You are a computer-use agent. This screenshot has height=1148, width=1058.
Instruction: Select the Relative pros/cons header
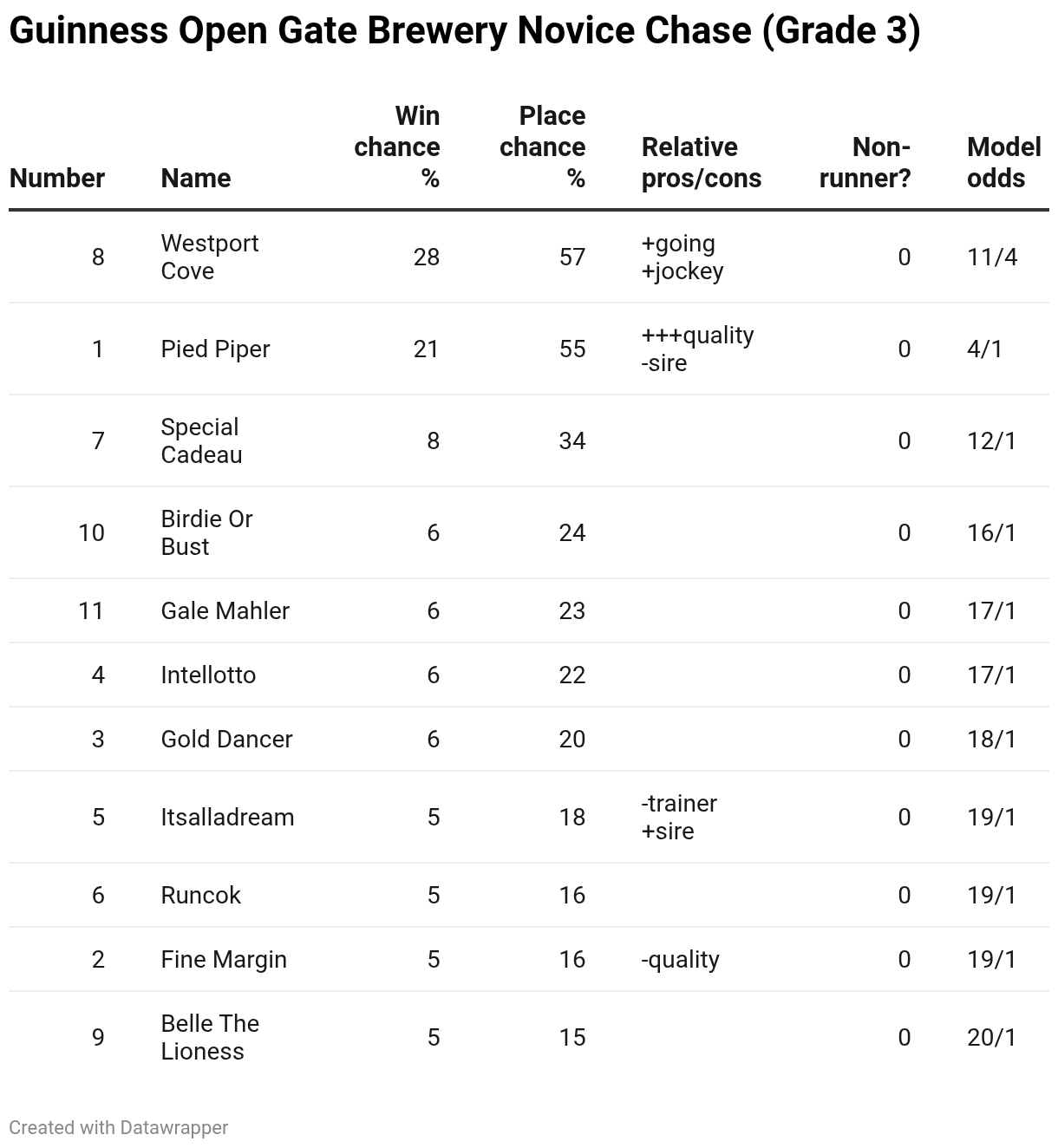tap(702, 162)
